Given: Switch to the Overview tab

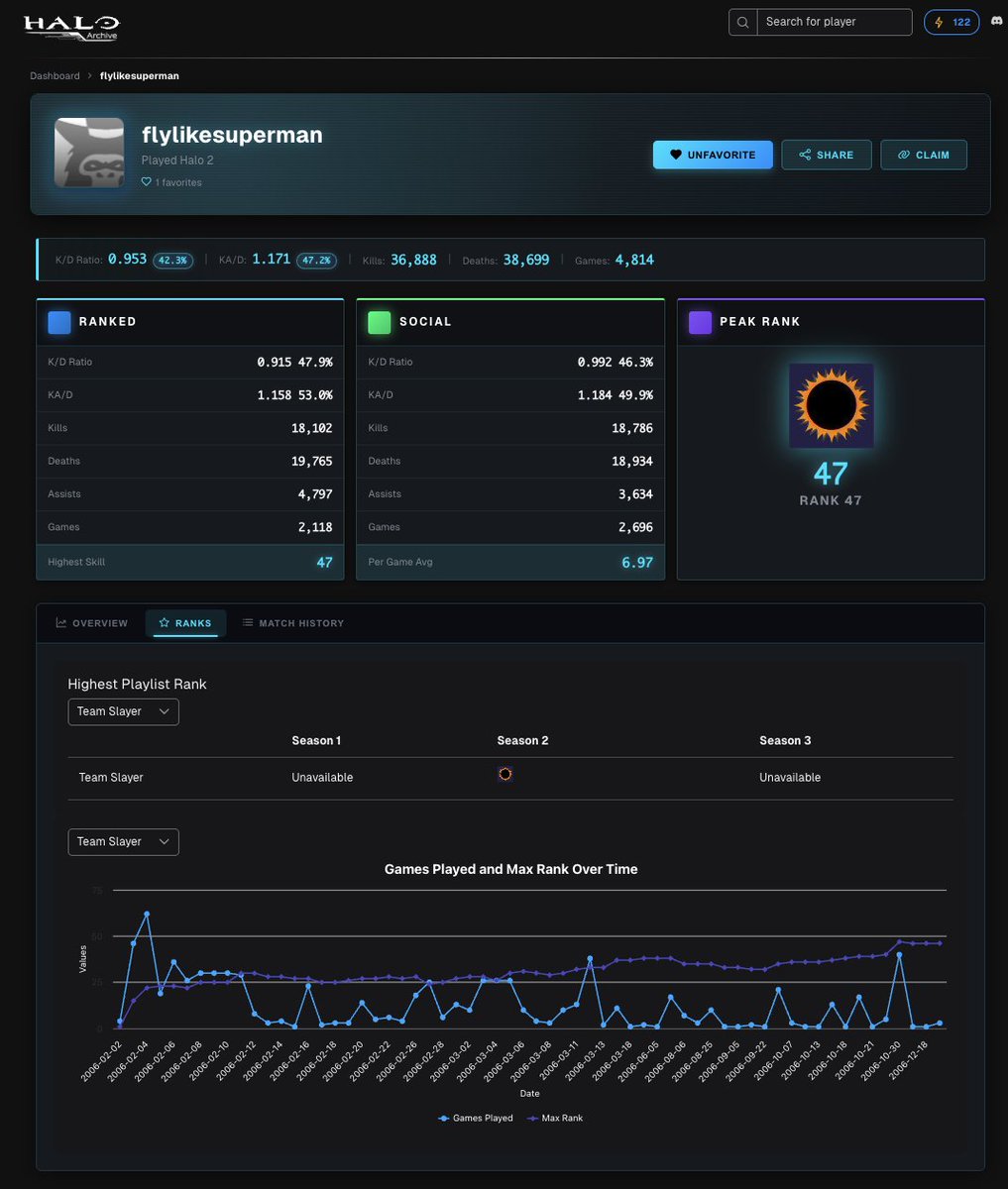Looking at the screenshot, I should click(x=92, y=623).
